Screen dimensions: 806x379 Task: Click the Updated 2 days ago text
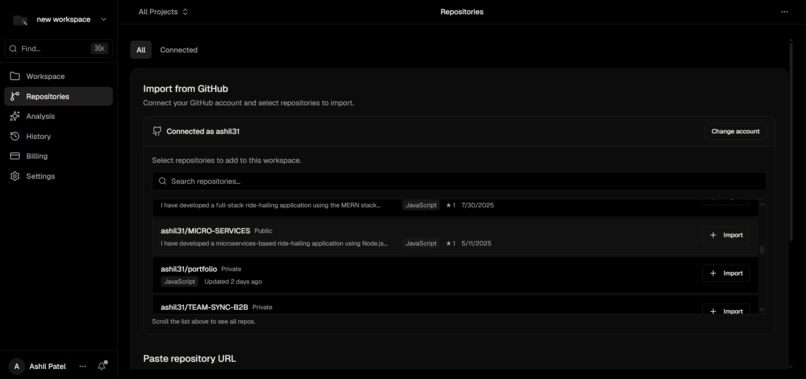pyautogui.click(x=233, y=282)
